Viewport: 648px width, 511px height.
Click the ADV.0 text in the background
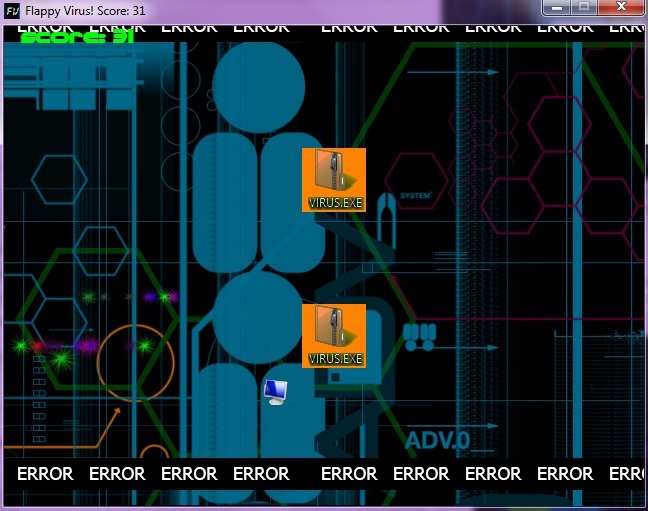point(437,440)
